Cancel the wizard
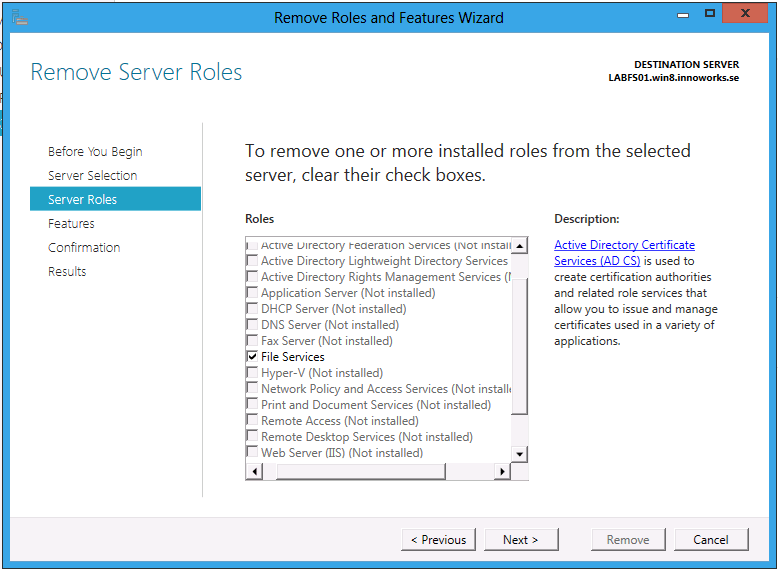The width and height of the screenshot is (778, 569). tap(711, 540)
